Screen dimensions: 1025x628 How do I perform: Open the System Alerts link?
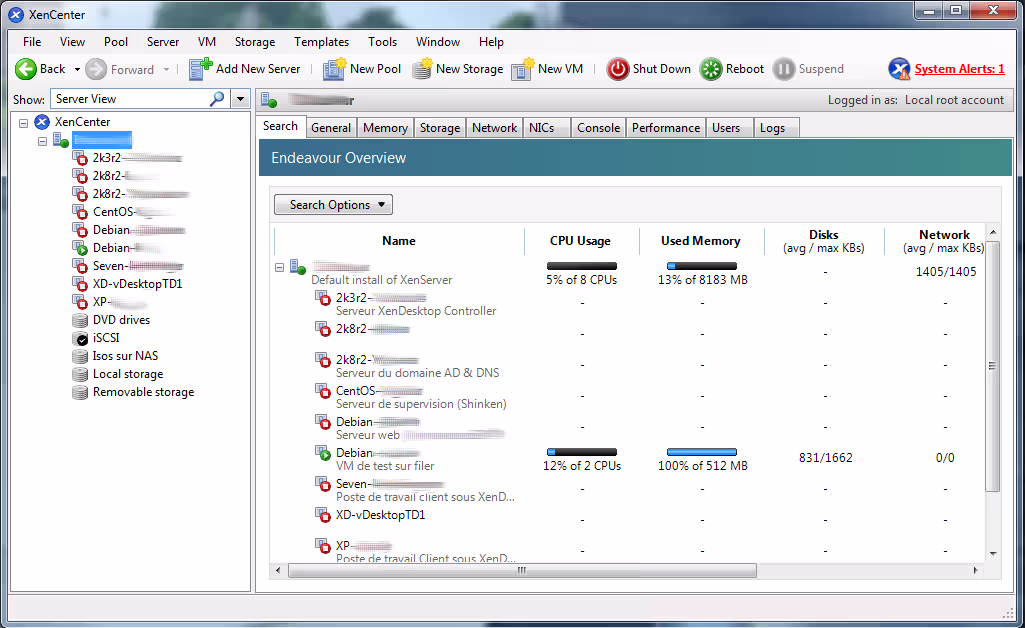(958, 69)
